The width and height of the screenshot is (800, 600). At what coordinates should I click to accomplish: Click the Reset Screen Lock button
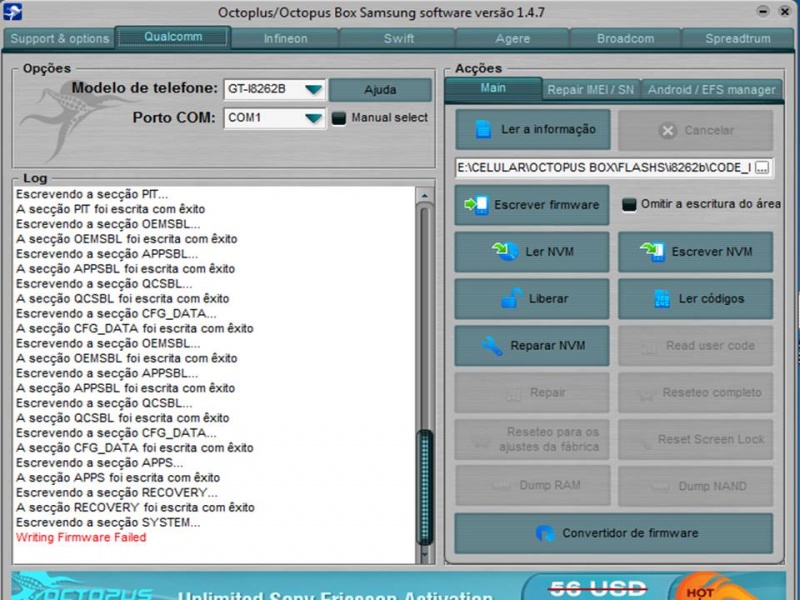(x=695, y=440)
